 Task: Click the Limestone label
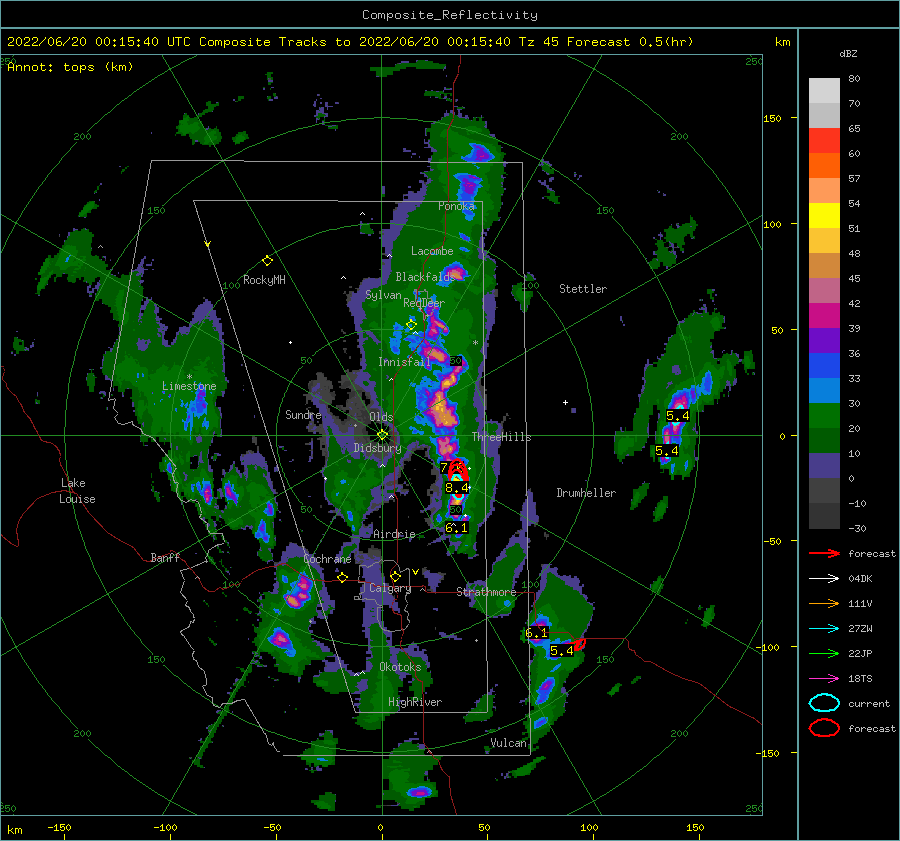pos(189,386)
